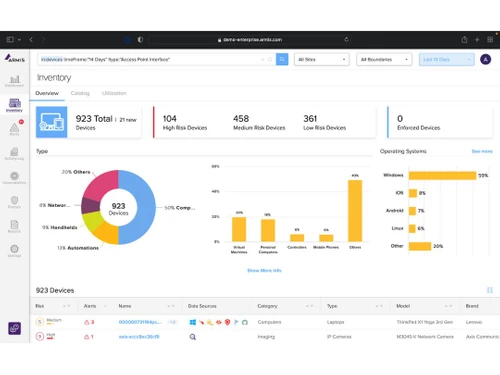Open a new browser tab with plus icon
Viewport: 500px width, 375px height.
tap(477, 40)
